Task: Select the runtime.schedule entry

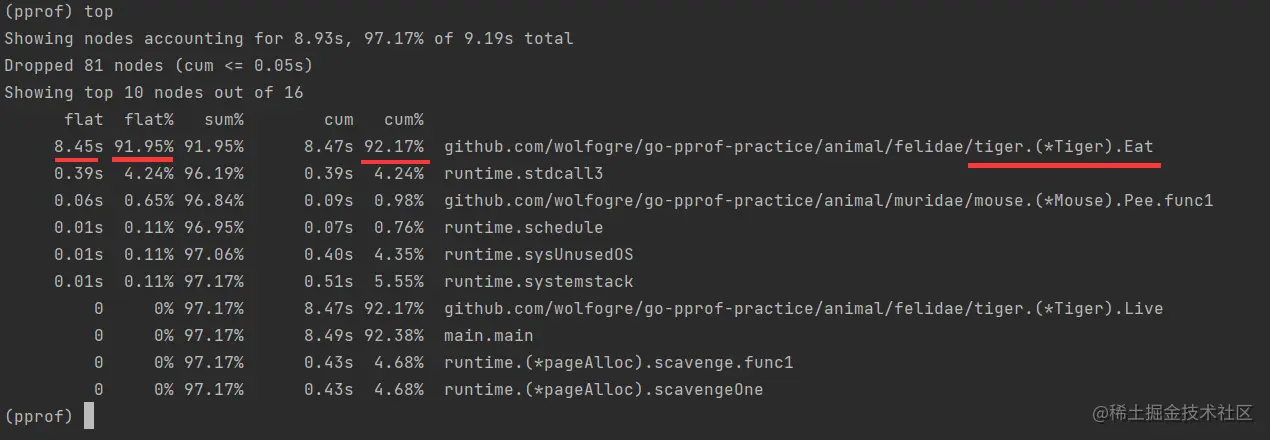Action: 524,227
